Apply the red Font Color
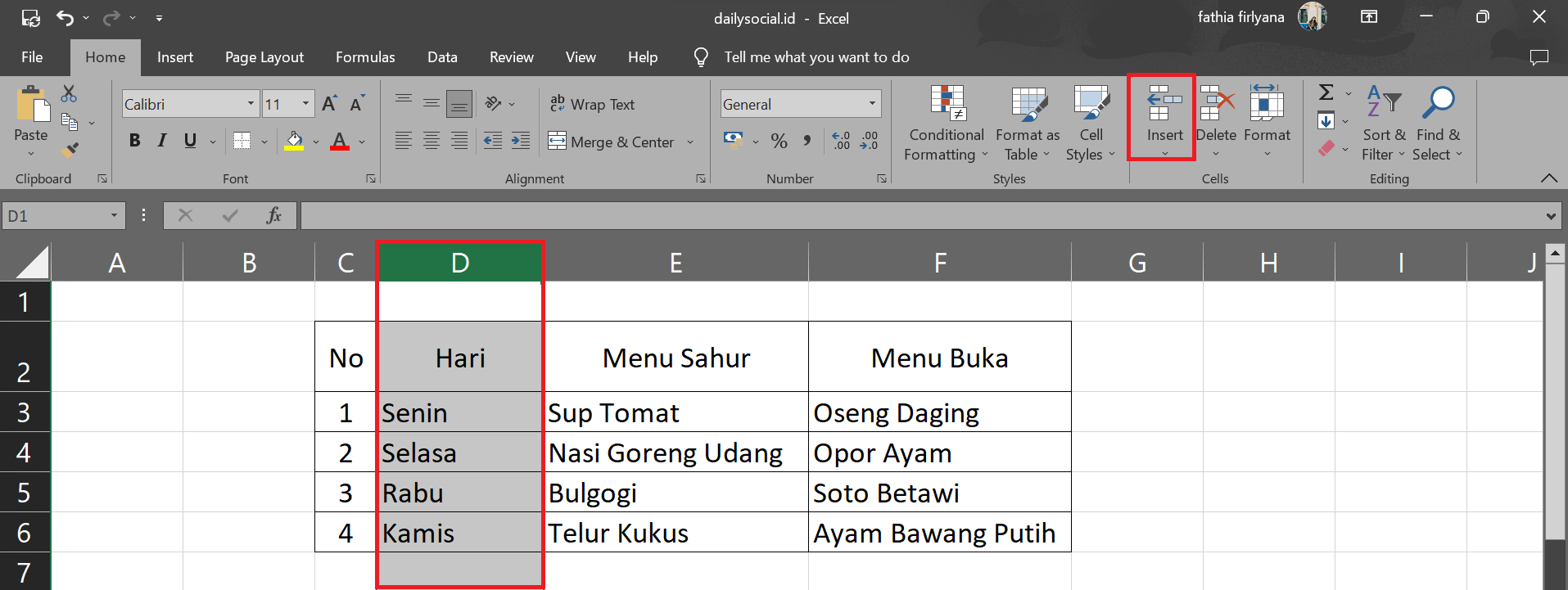 coord(340,141)
